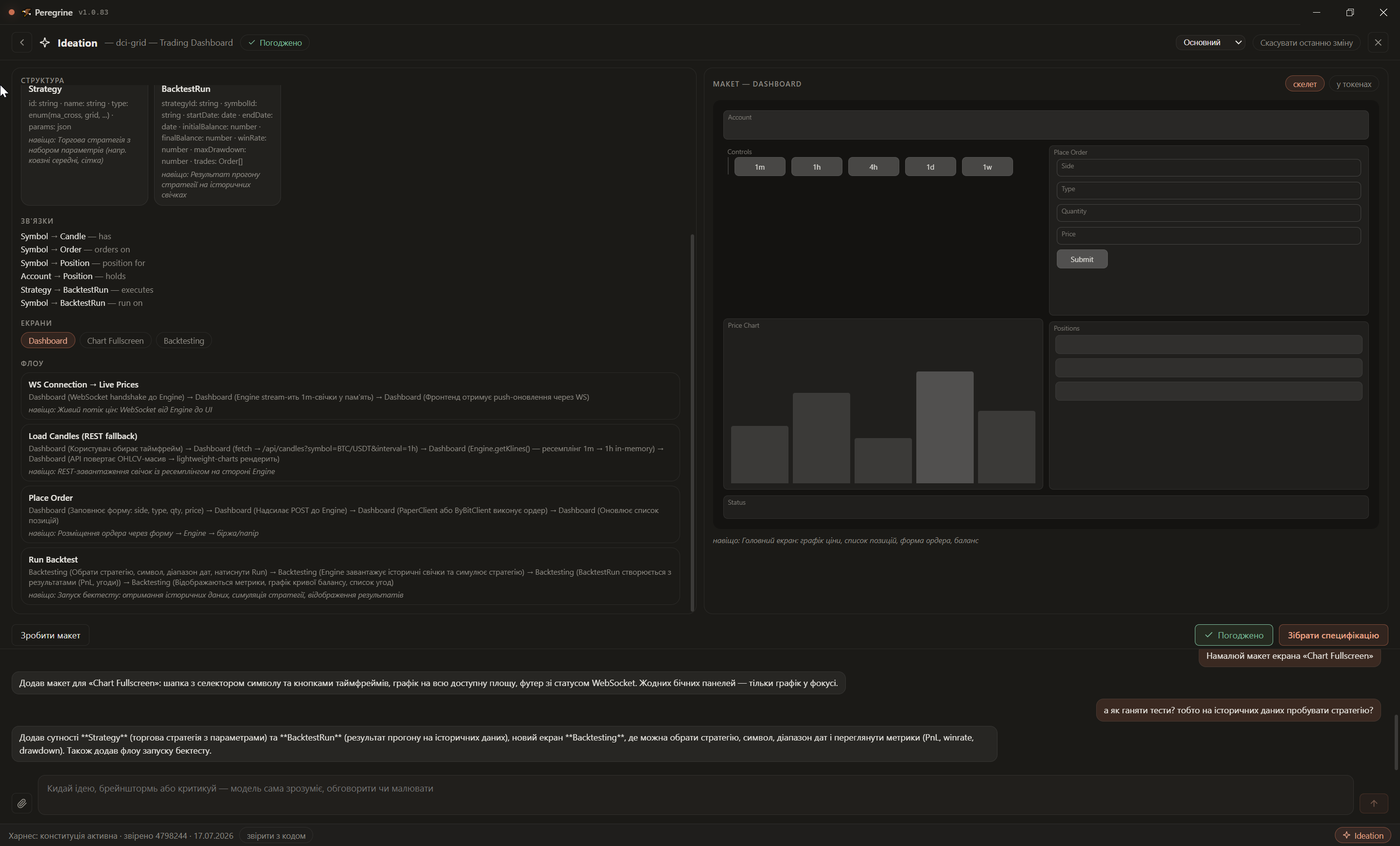This screenshot has width=1400, height=846.
Task: Click the Price input field
Action: pos(1208,236)
